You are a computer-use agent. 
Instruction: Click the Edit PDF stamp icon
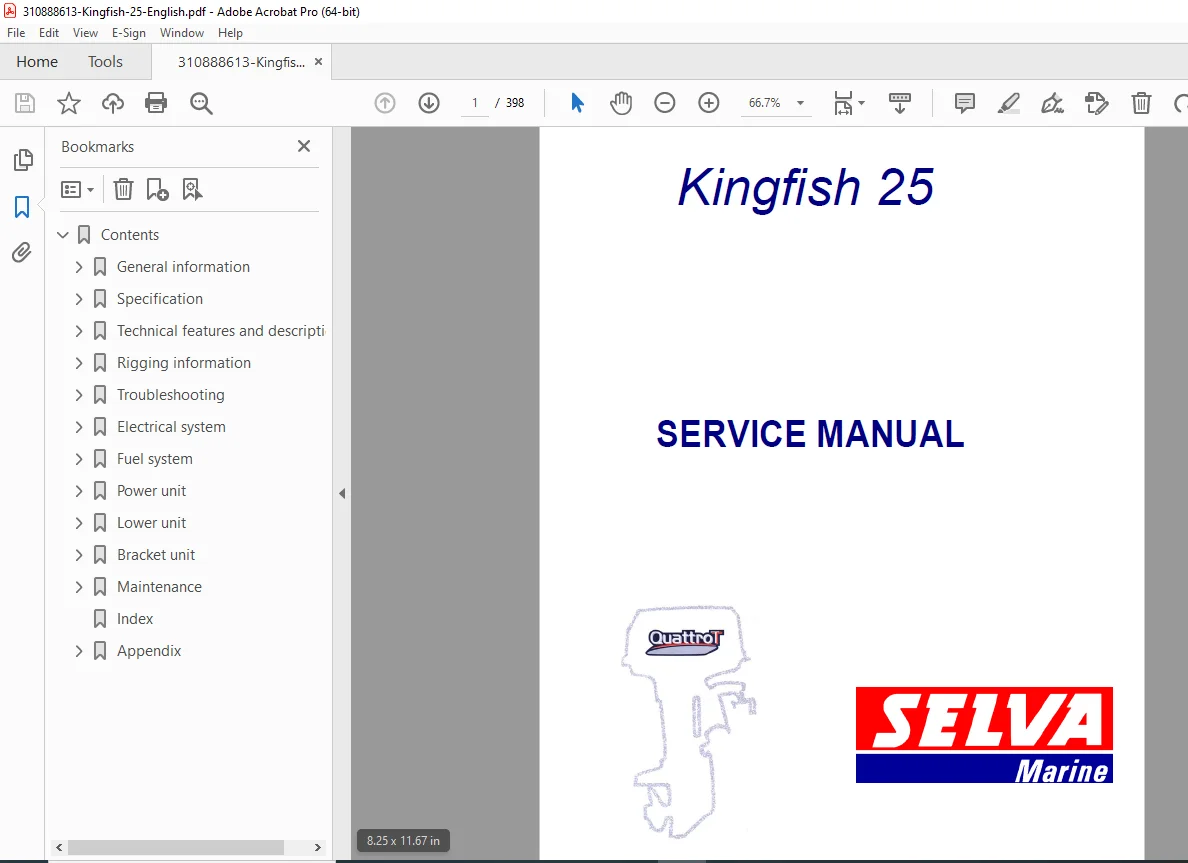[x=1096, y=103]
